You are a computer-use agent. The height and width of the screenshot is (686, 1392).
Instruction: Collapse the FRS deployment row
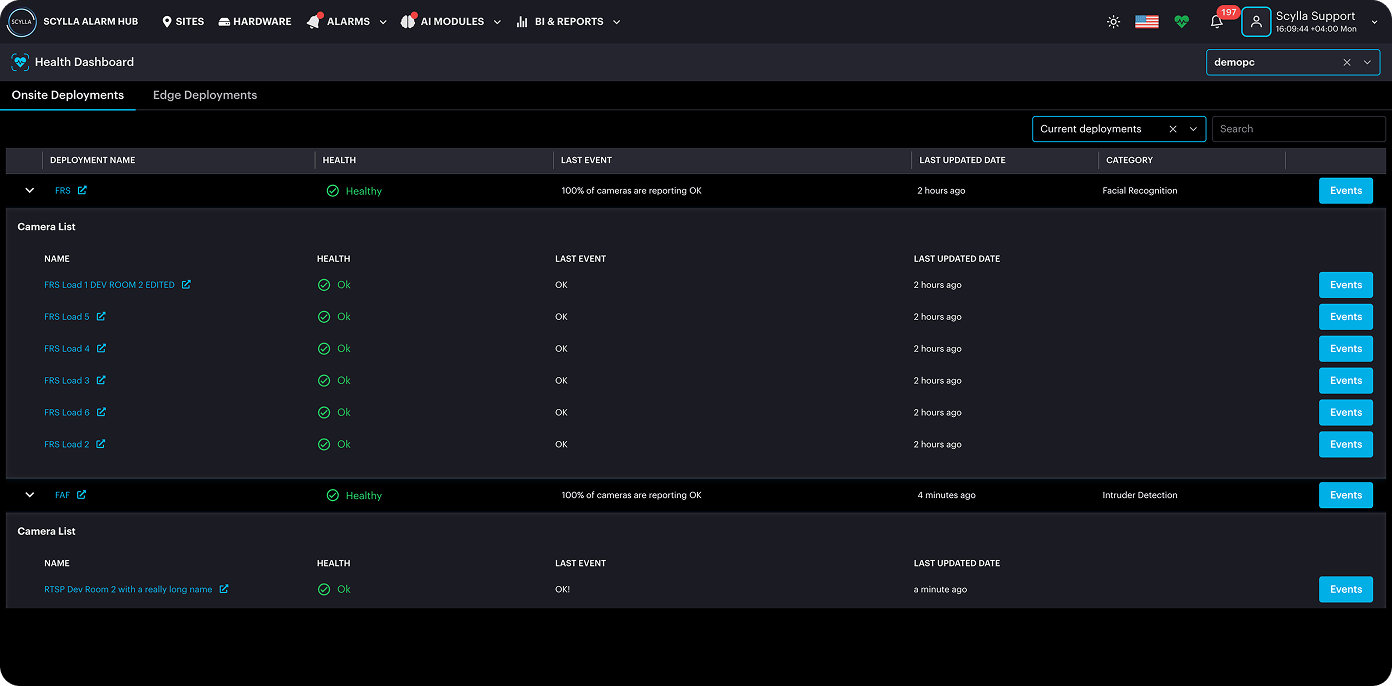tap(29, 190)
